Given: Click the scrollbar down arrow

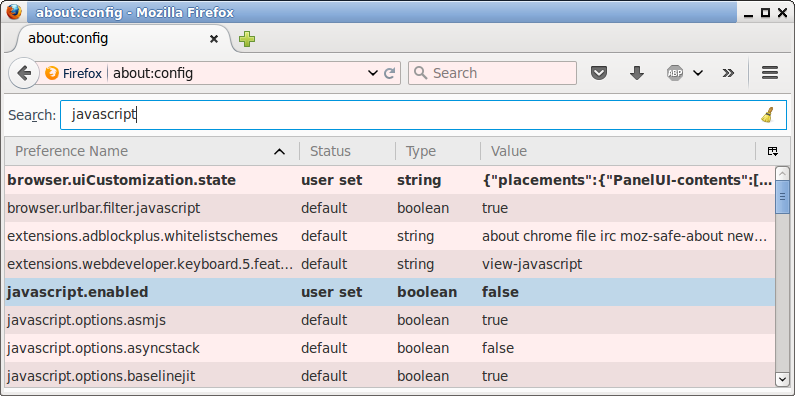Looking at the screenshot, I should (x=782, y=380).
